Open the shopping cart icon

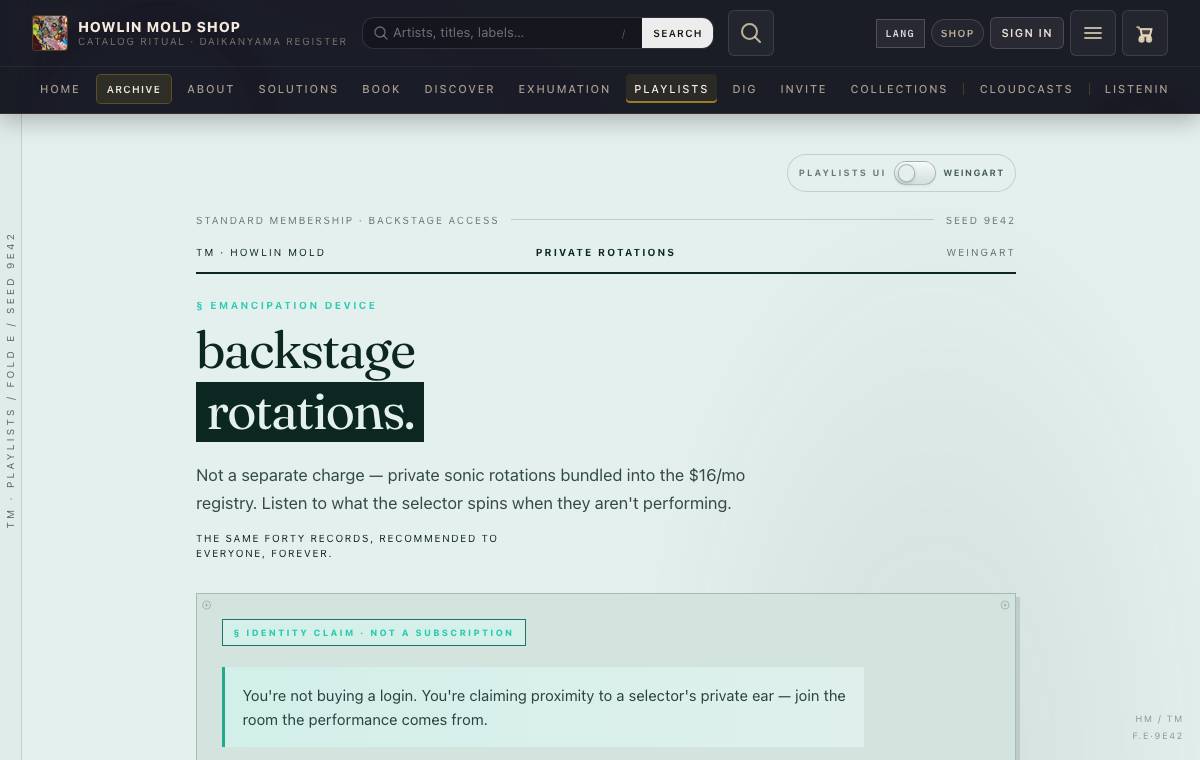(x=1145, y=33)
